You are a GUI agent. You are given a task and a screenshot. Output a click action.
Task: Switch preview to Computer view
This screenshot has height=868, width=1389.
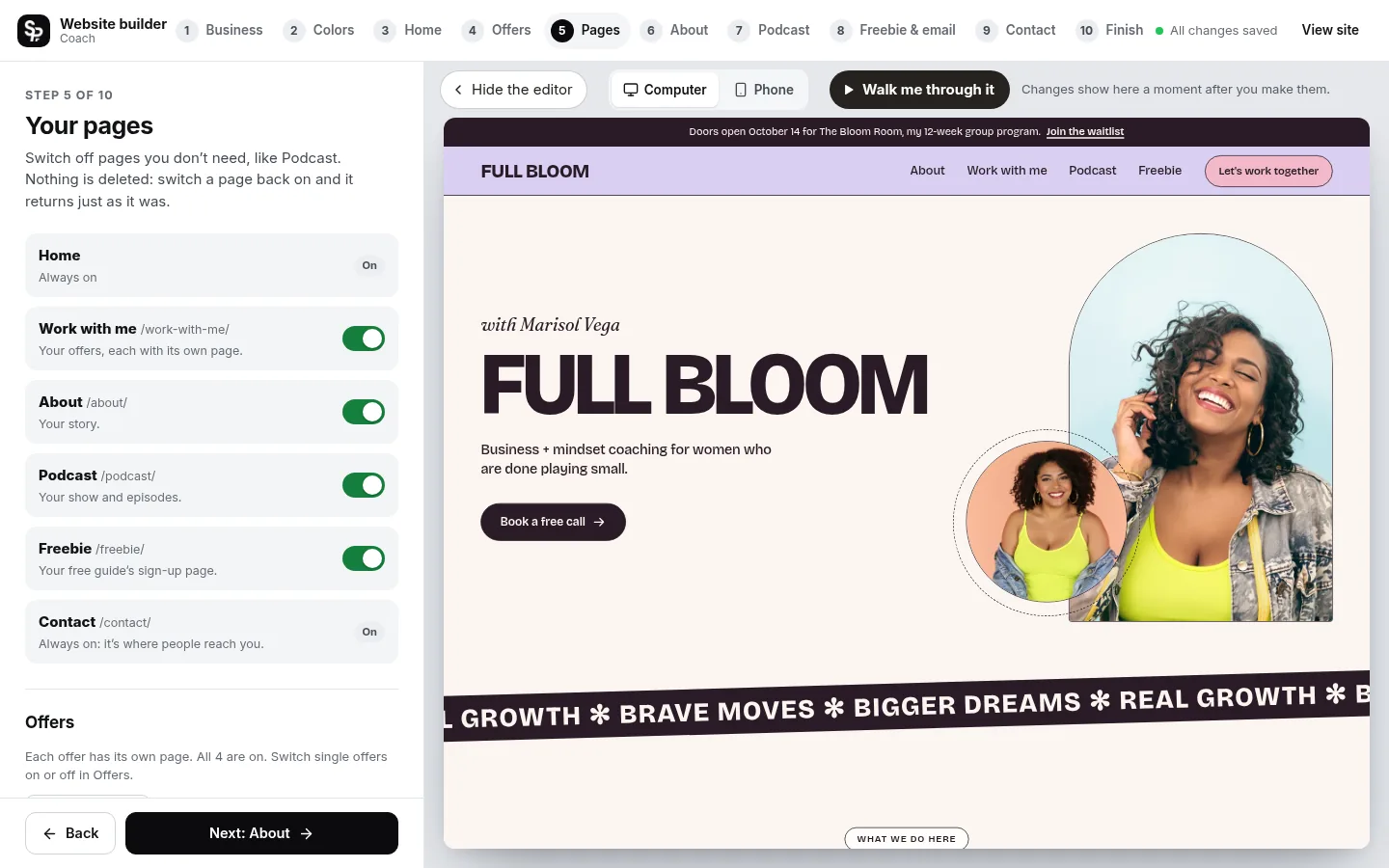click(666, 90)
